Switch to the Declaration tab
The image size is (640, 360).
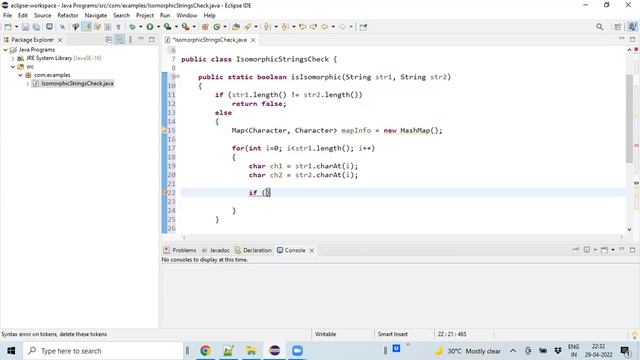[x=253, y=250]
